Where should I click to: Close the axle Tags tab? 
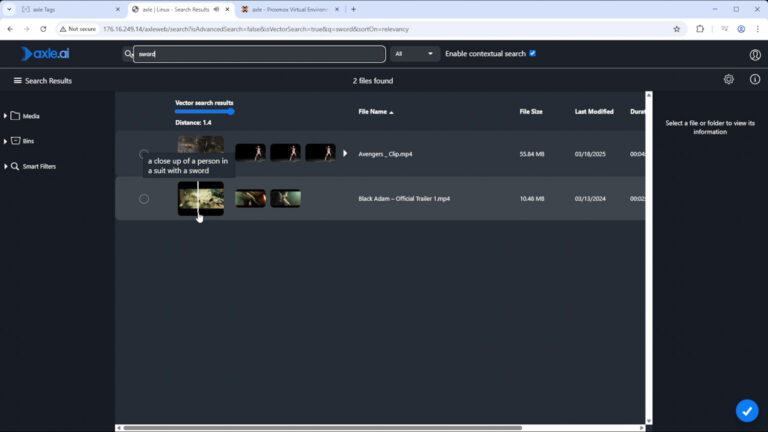tap(118, 9)
